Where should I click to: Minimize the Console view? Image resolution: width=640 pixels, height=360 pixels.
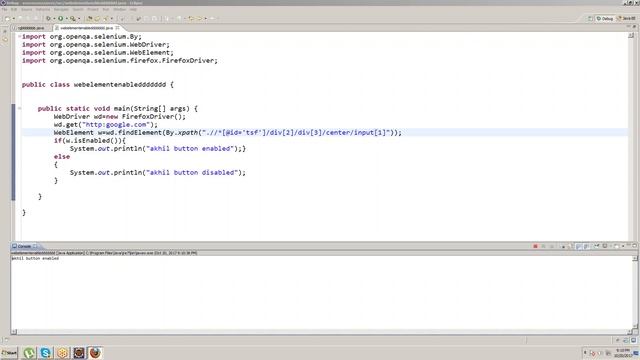coord(629,245)
